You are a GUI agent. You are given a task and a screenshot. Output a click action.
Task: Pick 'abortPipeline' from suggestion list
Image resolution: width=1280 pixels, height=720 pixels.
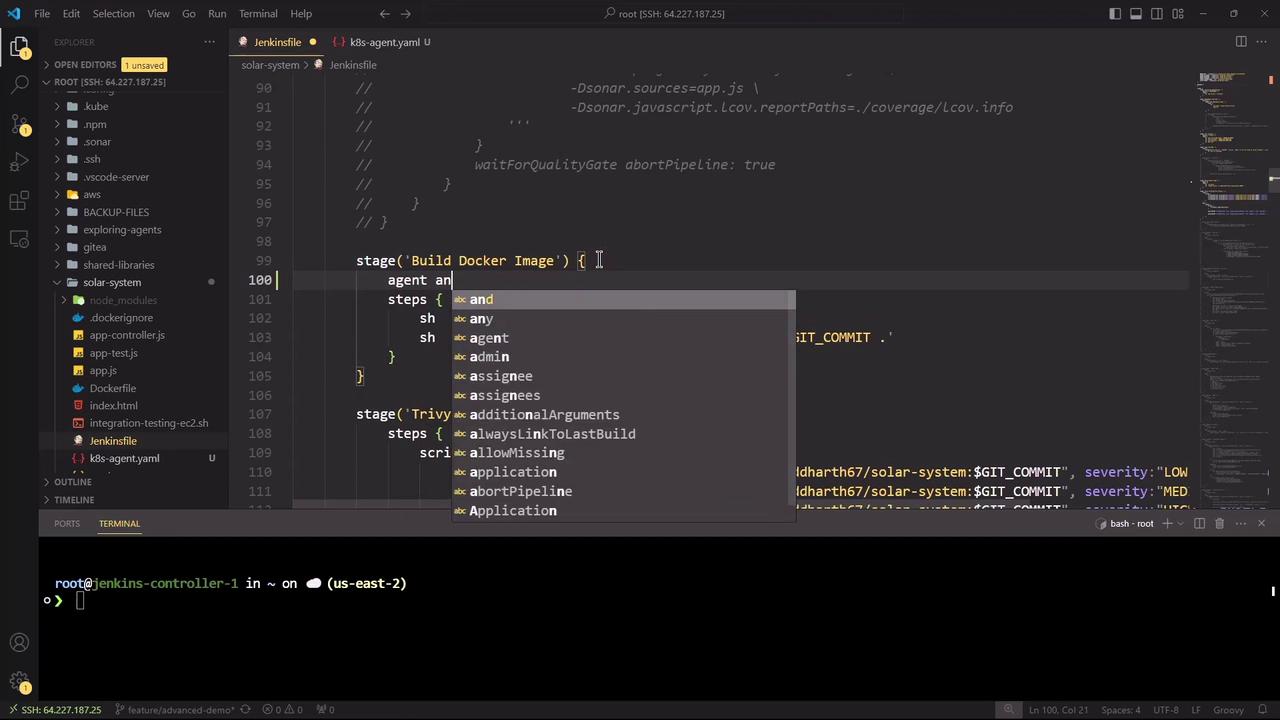tap(623, 492)
